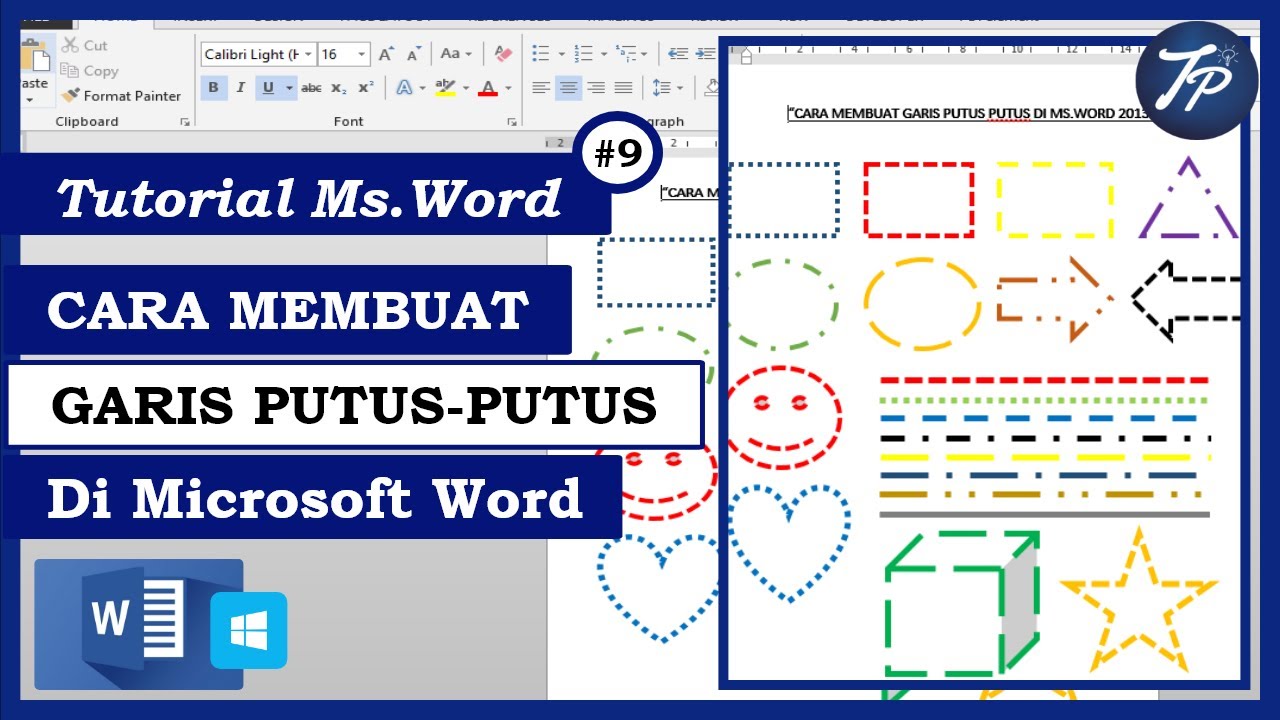
Task: Click the Bullets list icon
Action: [541, 54]
